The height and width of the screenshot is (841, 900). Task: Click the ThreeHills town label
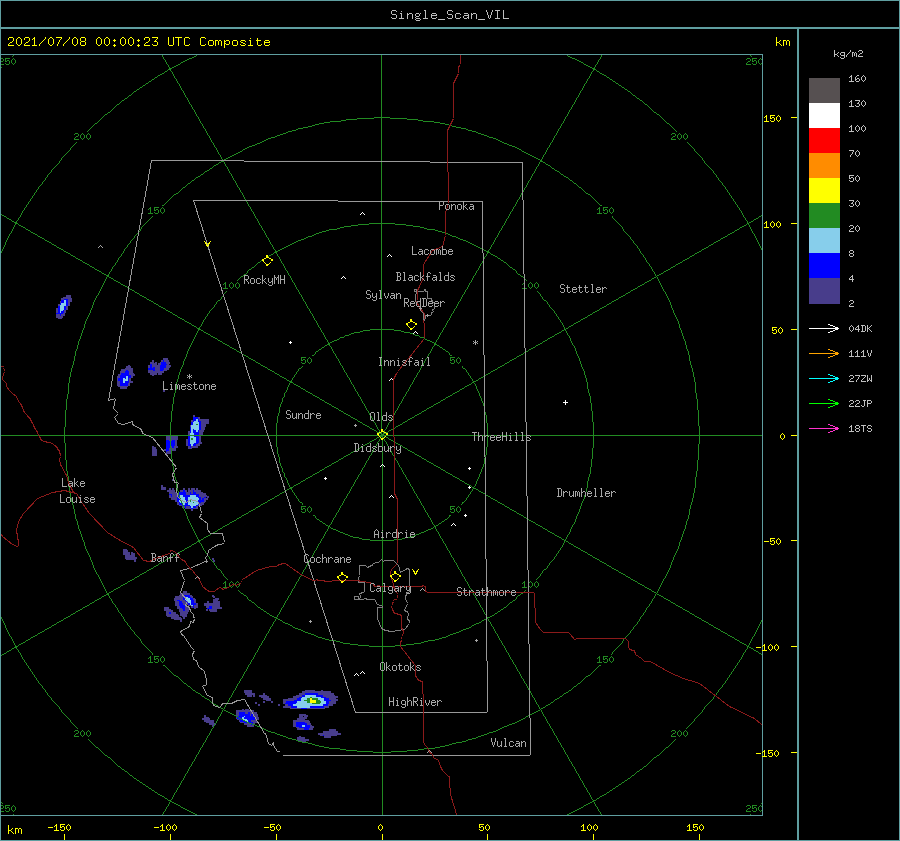tap(501, 437)
